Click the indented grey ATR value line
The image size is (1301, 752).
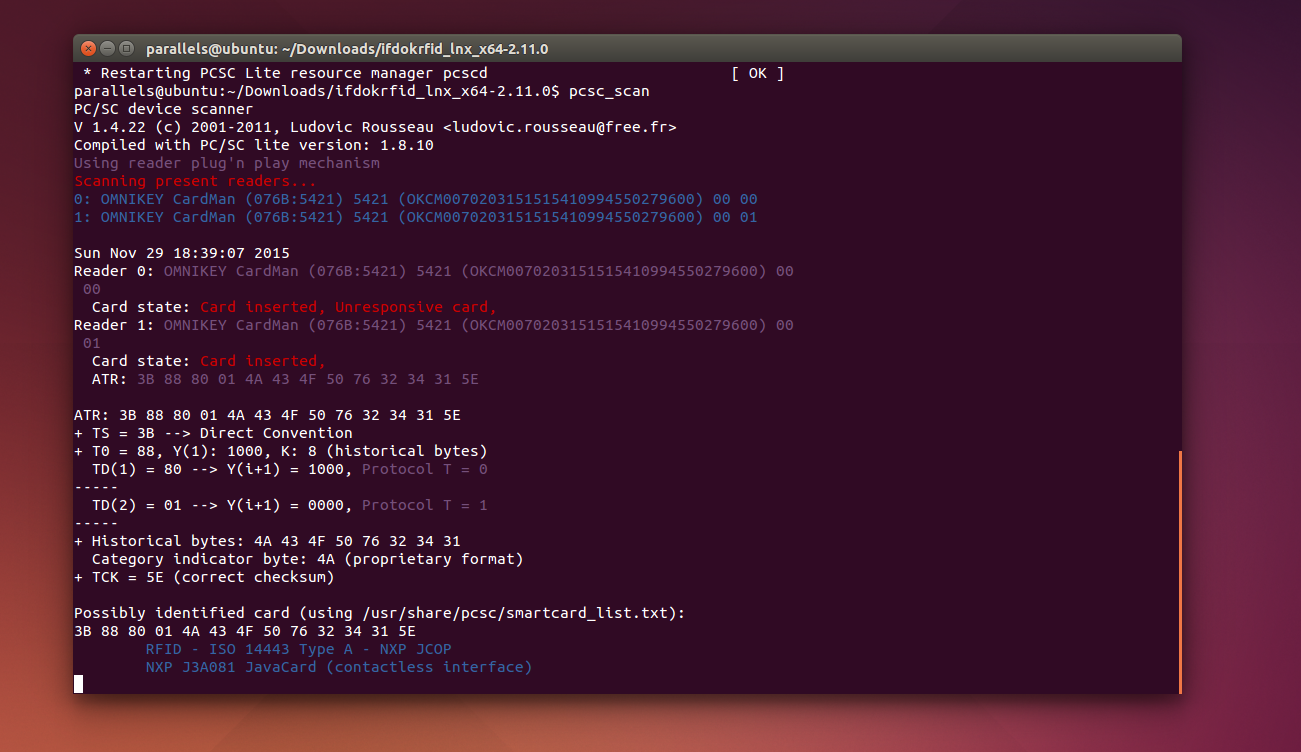(x=285, y=379)
